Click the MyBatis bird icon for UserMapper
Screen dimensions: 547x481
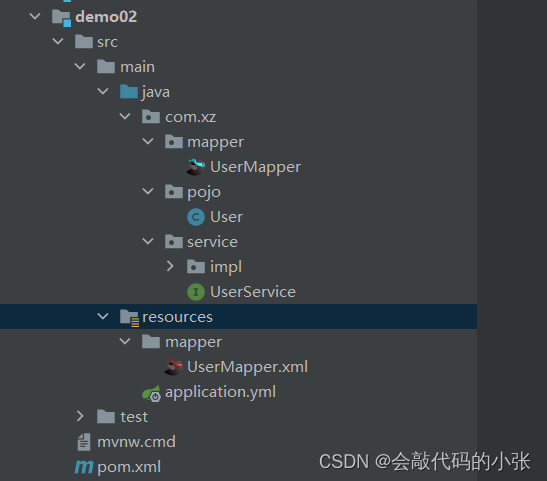click(195, 167)
